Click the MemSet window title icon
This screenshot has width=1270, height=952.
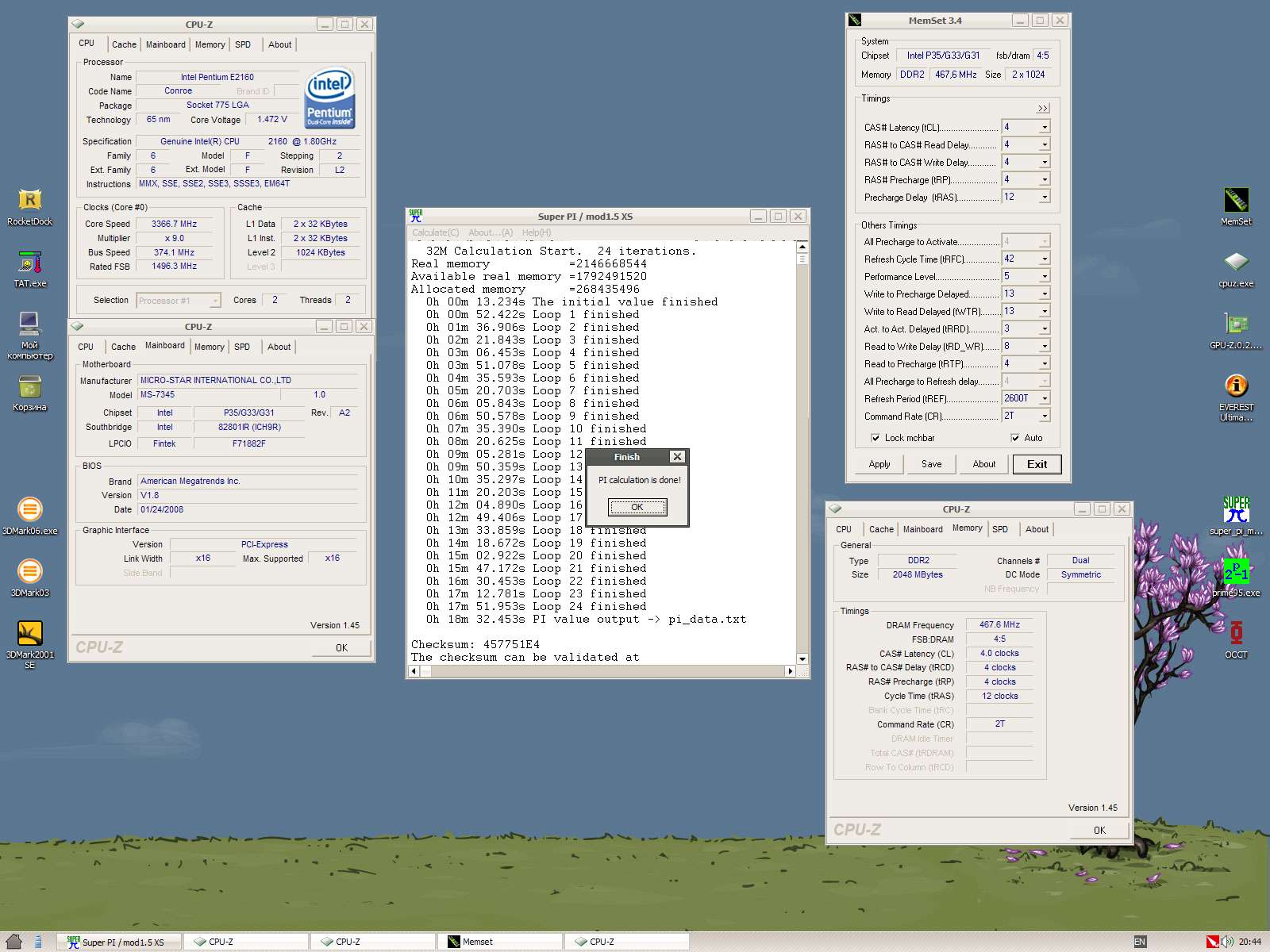click(855, 21)
